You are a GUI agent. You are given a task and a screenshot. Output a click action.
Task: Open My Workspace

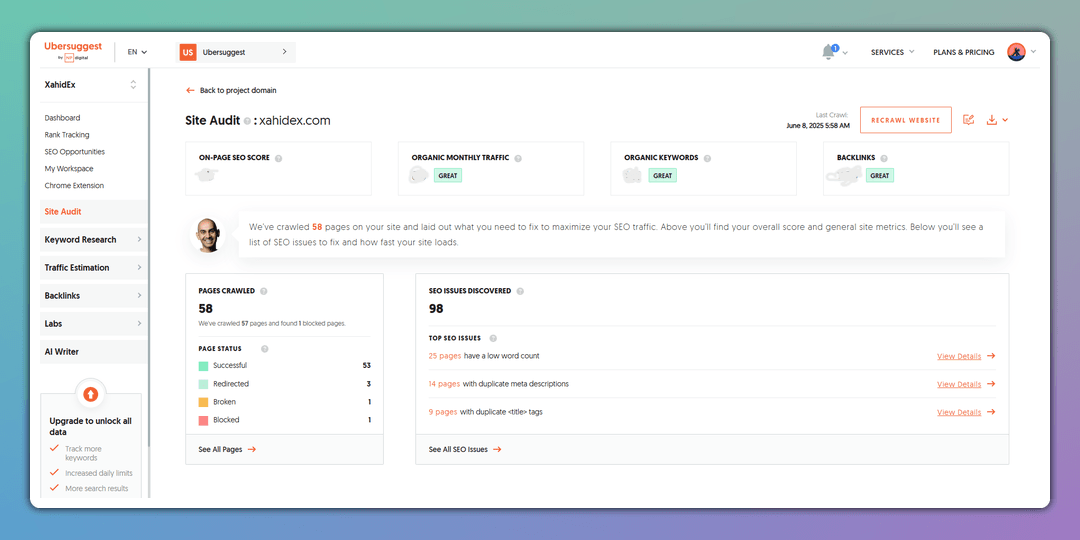pyautogui.click(x=69, y=169)
